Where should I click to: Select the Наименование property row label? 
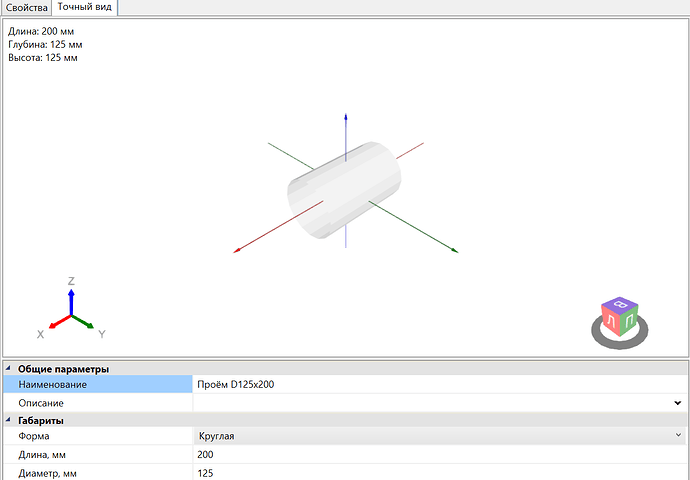98,385
